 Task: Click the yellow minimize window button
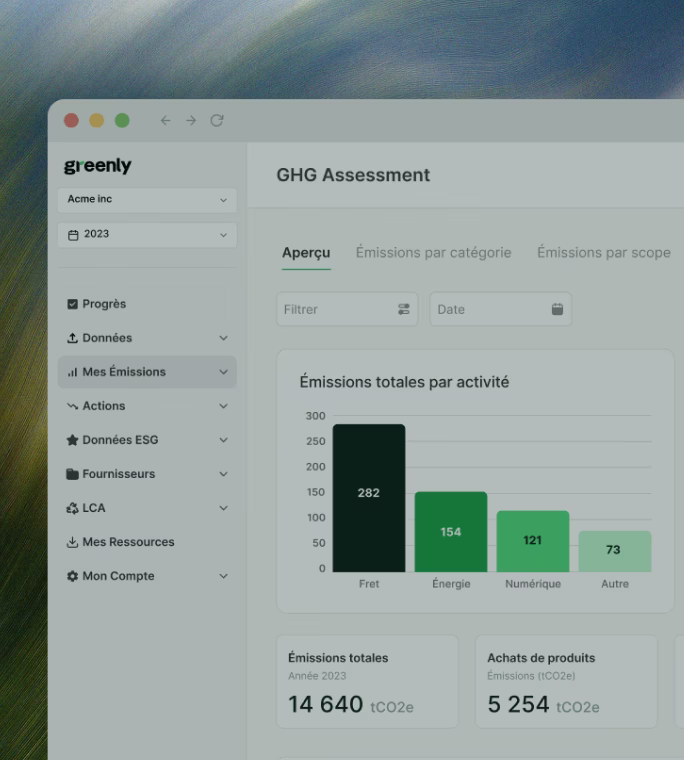96,120
